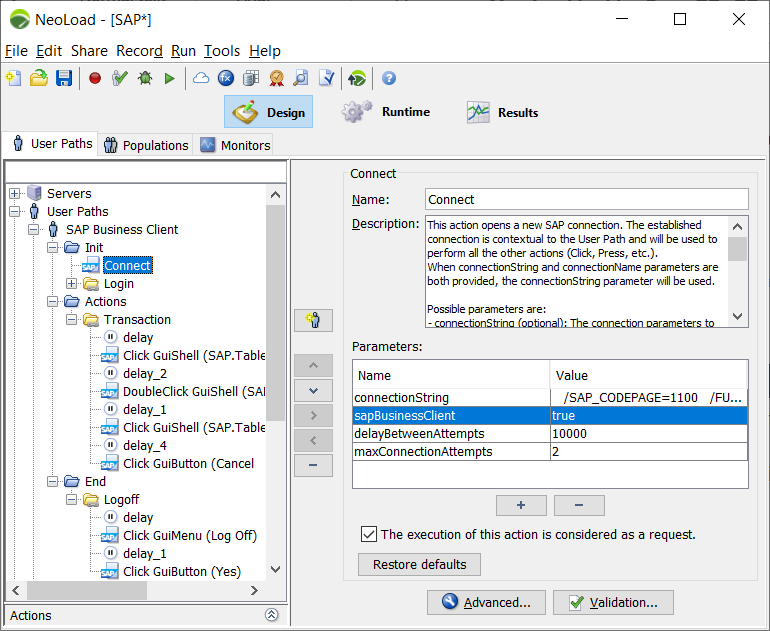Click the Description box scrollbar down arrow
This screenshot has height=631, width=770.
pos(738,316)
